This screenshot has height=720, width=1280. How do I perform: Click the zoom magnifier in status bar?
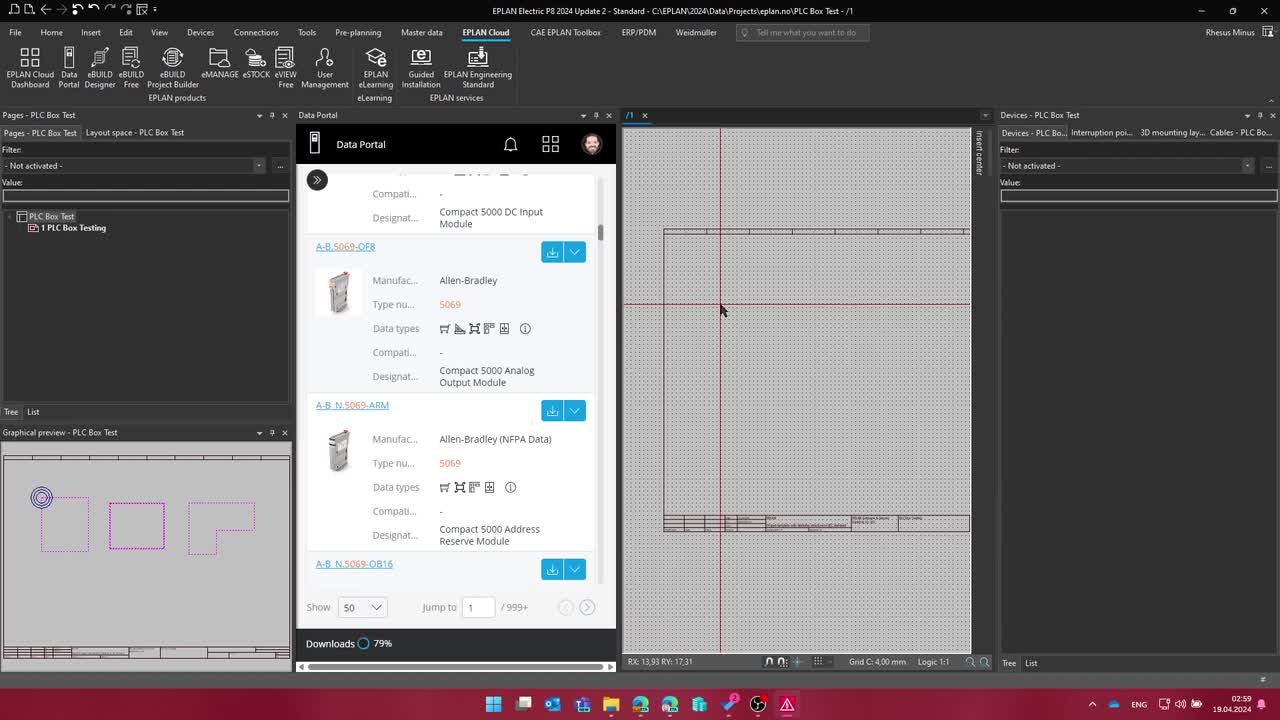click(984, 662)
